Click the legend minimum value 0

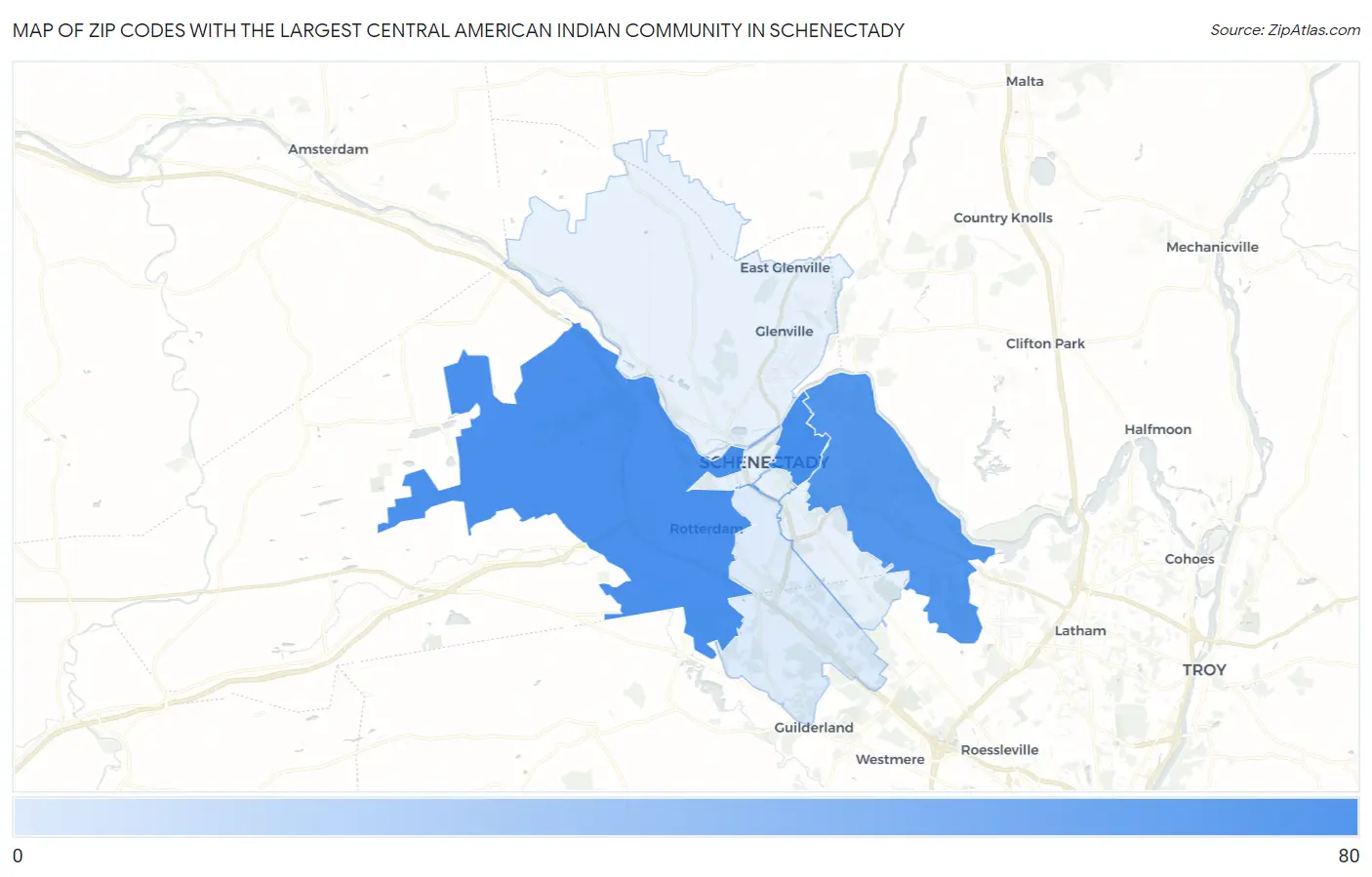click(18, 856)
